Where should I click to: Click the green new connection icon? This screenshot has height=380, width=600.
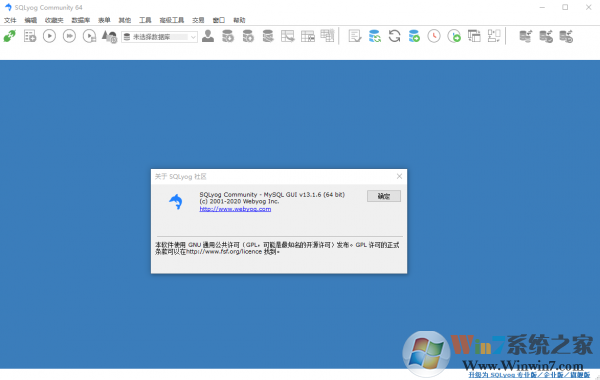tap(10, 36)
